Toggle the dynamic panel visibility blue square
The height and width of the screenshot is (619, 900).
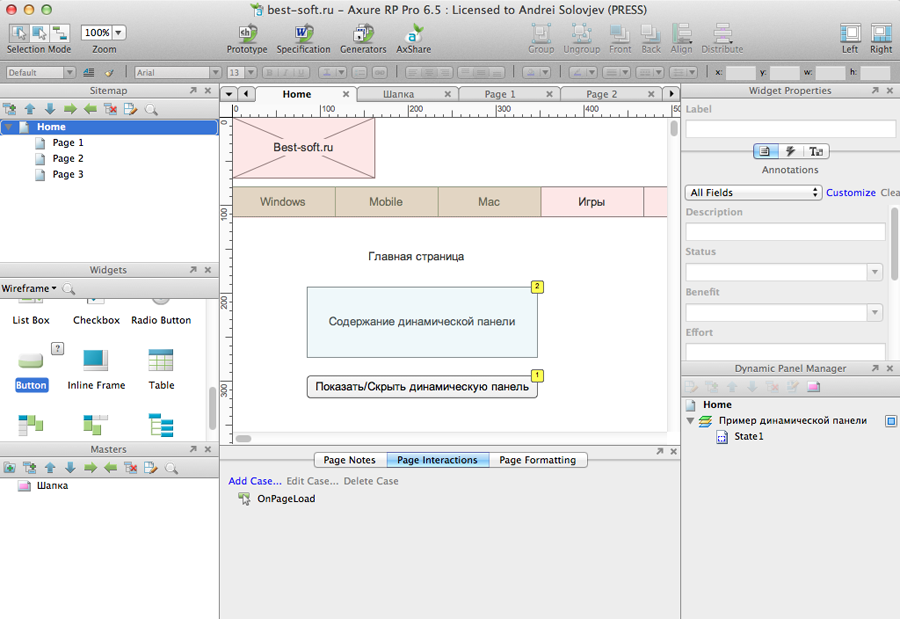click(x=891, y=421)
